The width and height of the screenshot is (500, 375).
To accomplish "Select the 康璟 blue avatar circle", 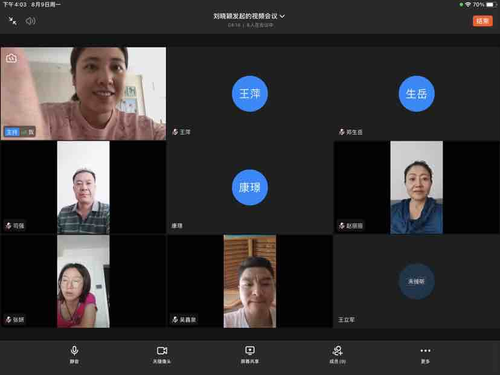I will pos(250,187).
